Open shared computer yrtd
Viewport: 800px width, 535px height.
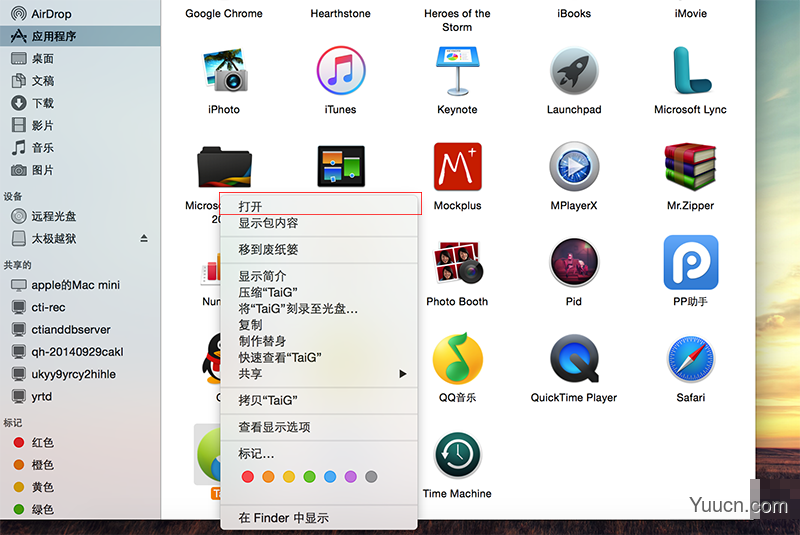tap(80, 396)
